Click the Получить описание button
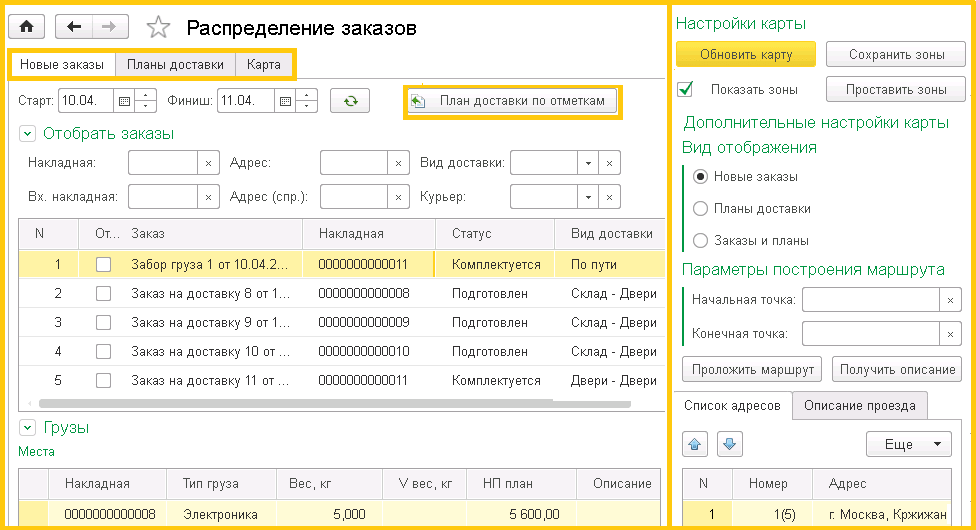The height and width of the screenshot is (530, 976). 897,370
